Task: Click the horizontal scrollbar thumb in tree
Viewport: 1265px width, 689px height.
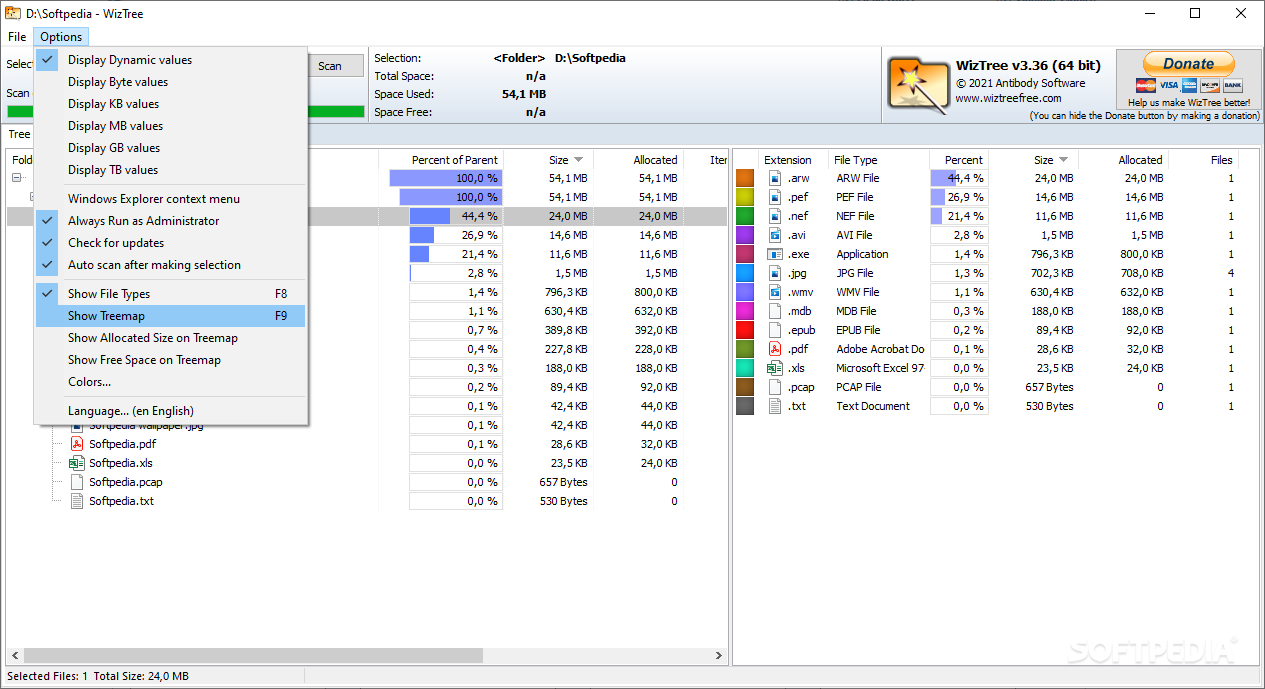Action: coord(251,656)
